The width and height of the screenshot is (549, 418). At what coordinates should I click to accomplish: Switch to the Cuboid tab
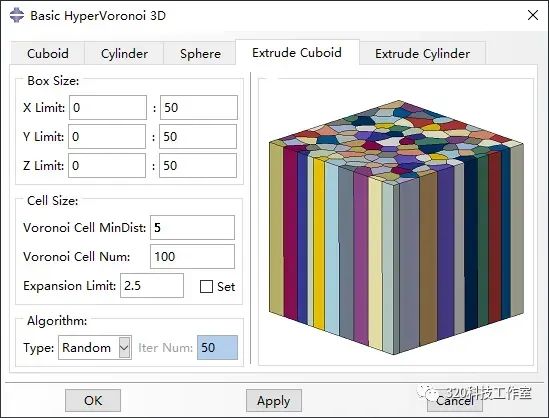pyautogui.click(x=48, y=54)
